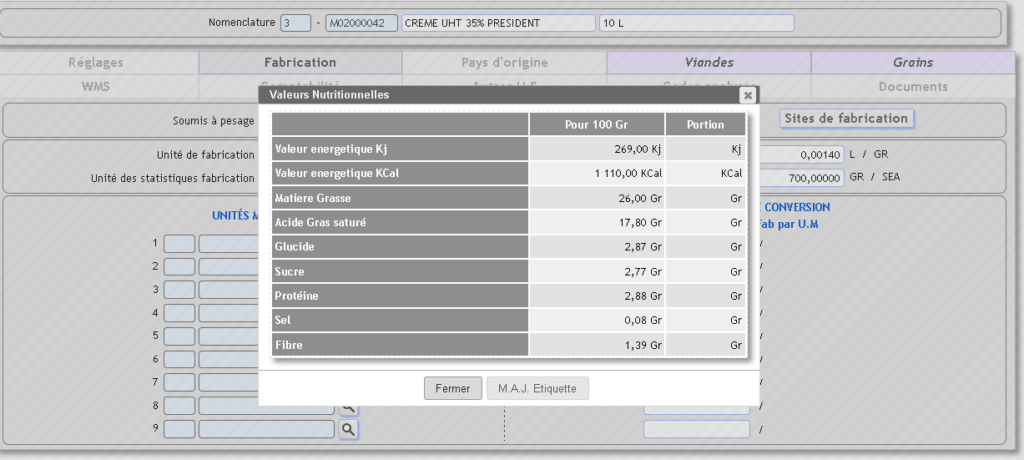Switch to the Réglages tab
Image resolution: width=1024 pixels, height=460 pixels.
click(96, 62)
